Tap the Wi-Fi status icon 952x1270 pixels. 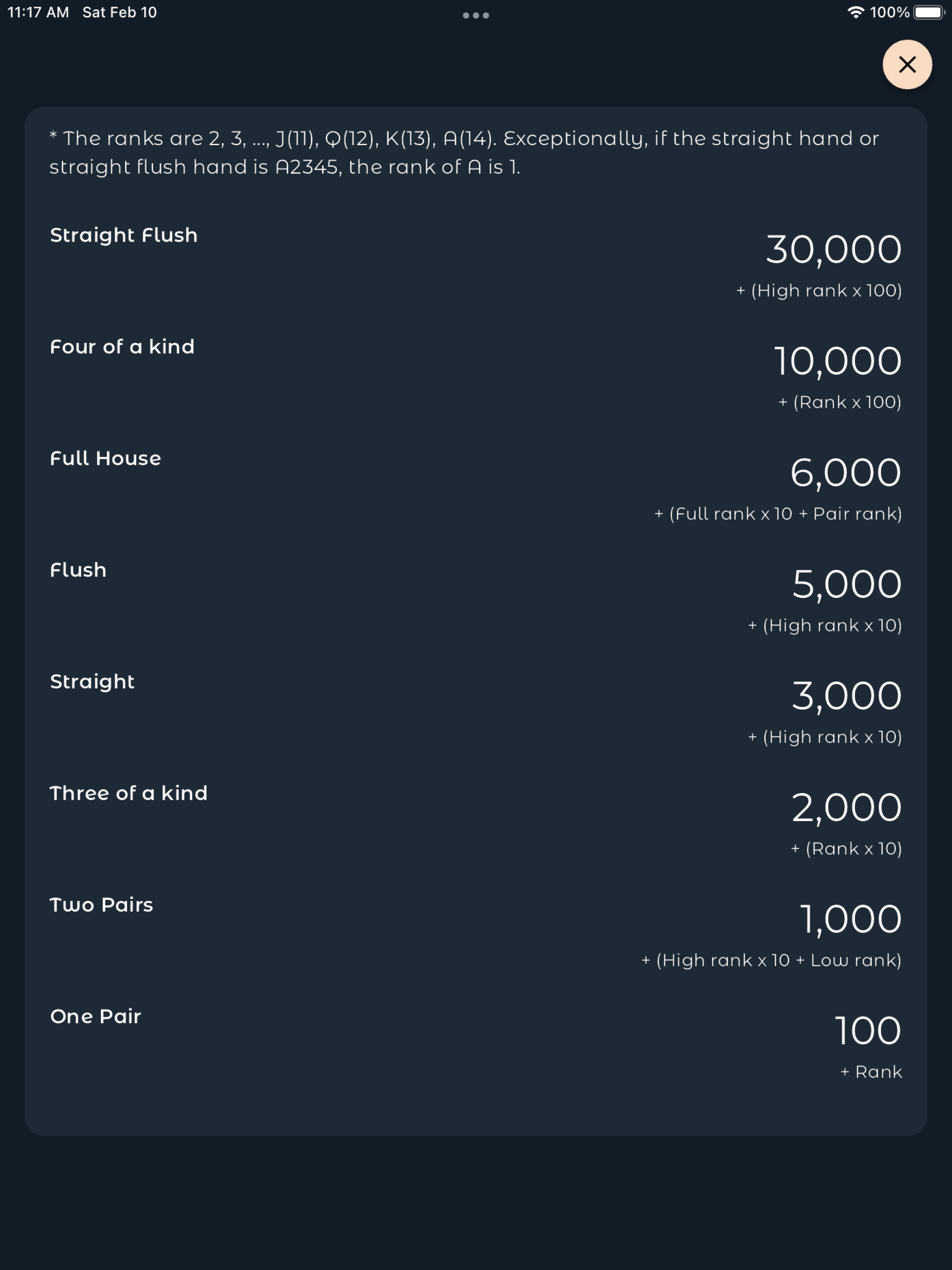tap(855, 13)
